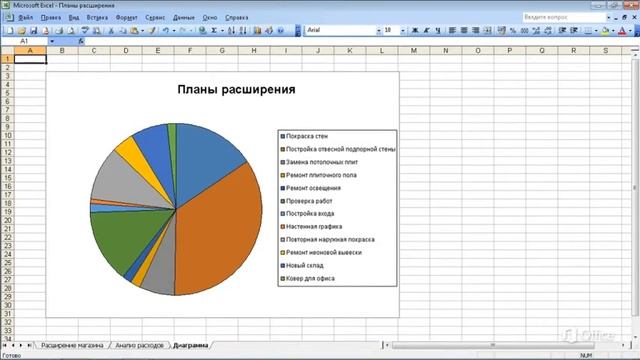Image resolution: width=640 pixels, height=360 pixels.
Task: Click the Save diskette icon
Action: click(x=33, y=30)
